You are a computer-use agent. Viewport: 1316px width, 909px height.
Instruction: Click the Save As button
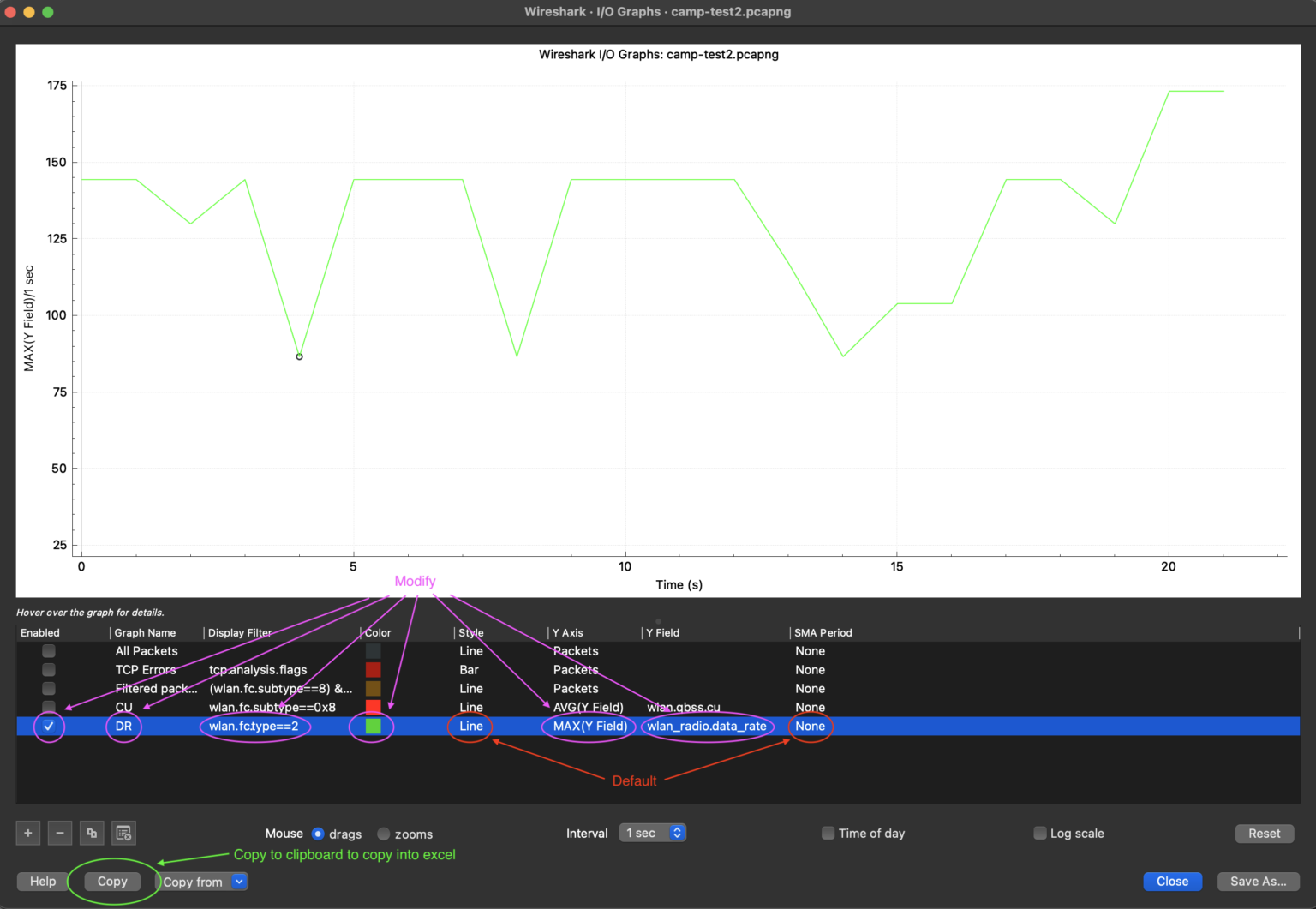coord(1258,881)
